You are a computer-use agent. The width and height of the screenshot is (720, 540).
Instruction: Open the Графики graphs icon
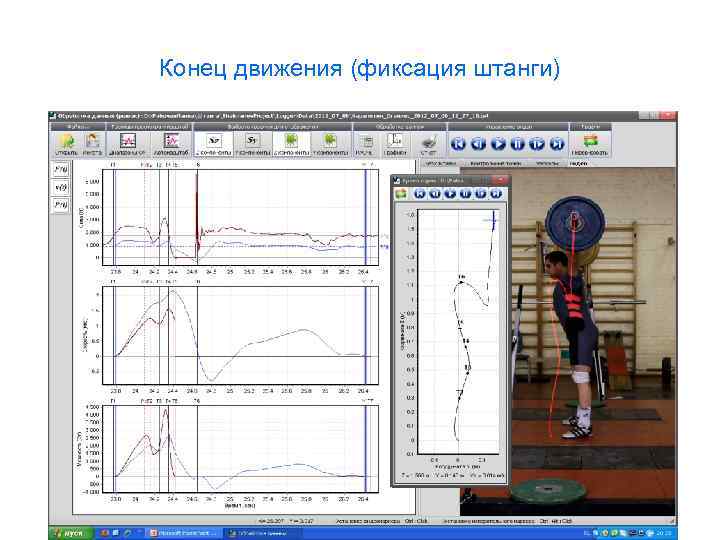[x=395, y=145]
